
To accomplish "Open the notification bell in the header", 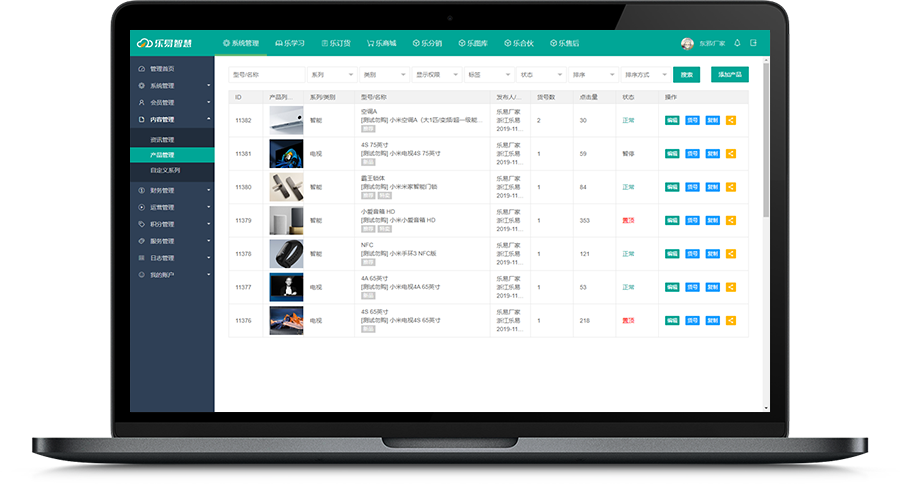I will tap(737, 43).
